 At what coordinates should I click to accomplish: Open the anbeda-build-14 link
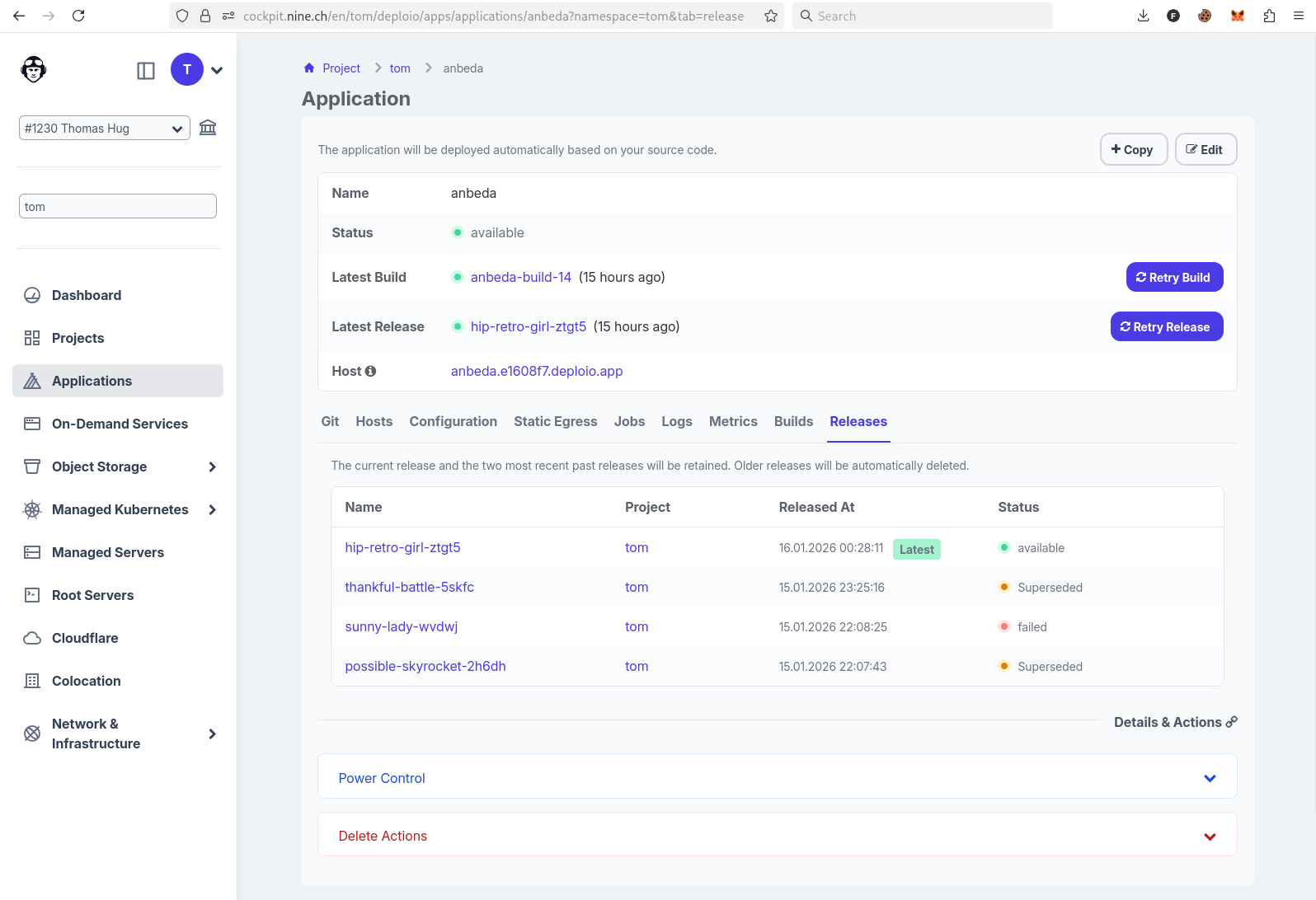520,277
